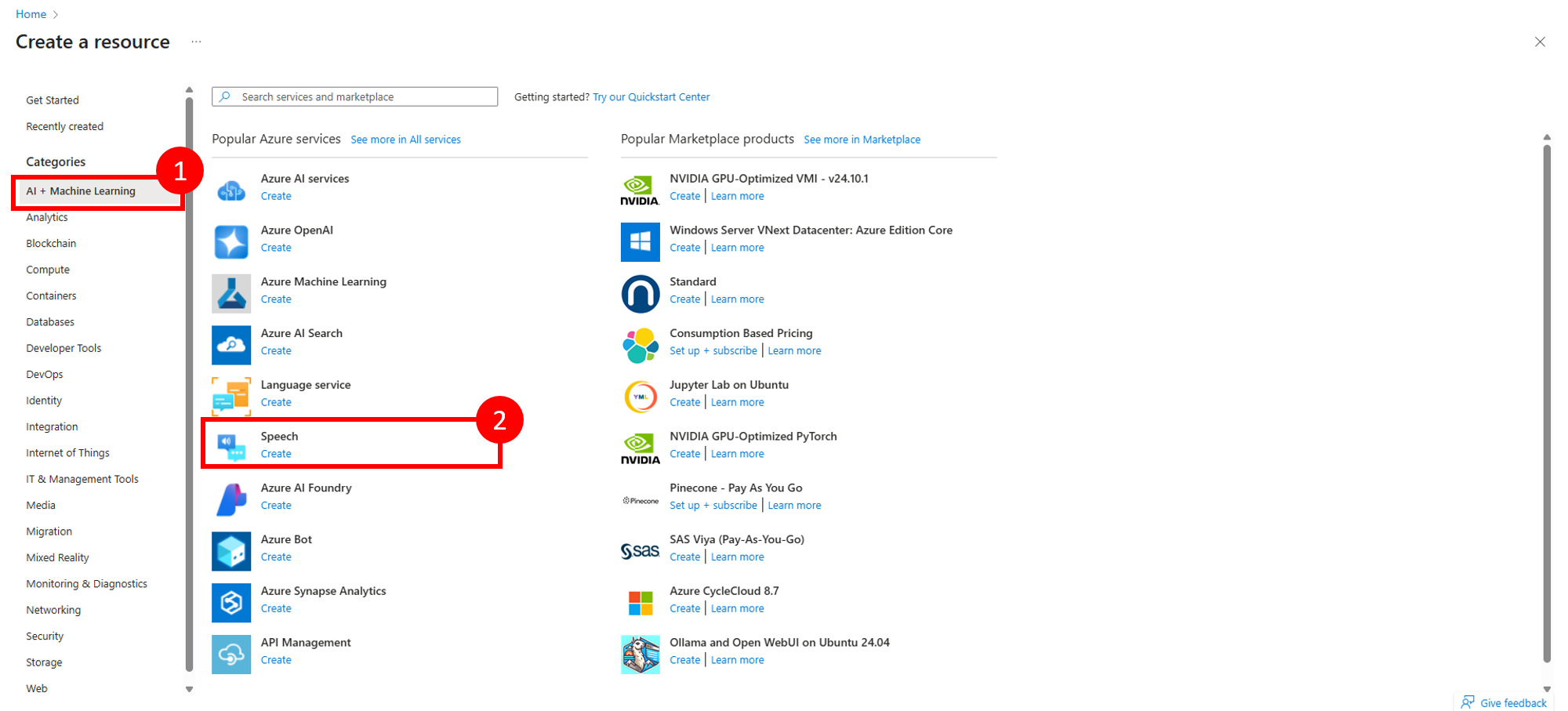Open the ellipsis menu beside Create a resource

[x=196, y=42]
